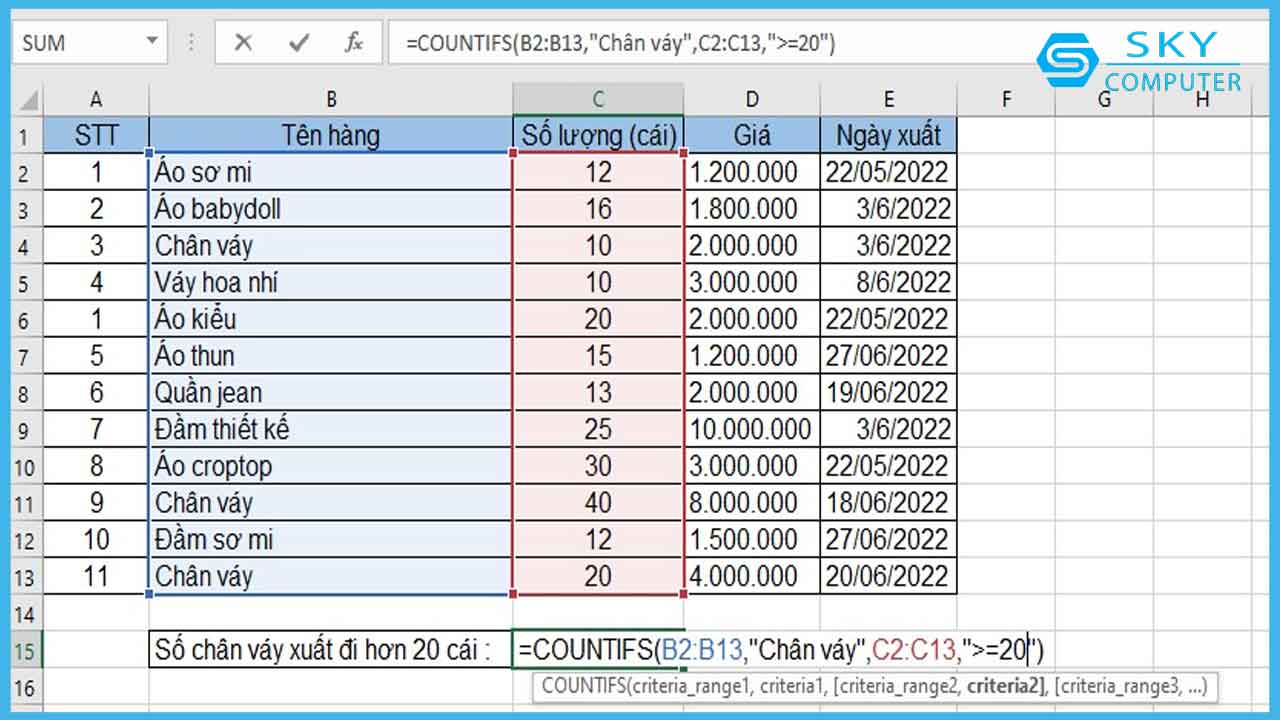Select the cell 'Áo croptop'

point(331,466)
